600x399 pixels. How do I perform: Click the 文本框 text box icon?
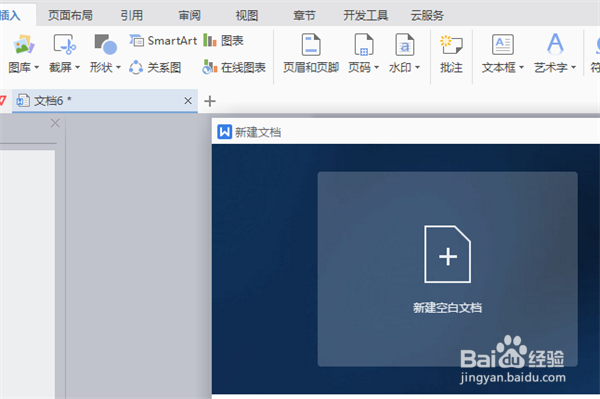(x=503, y=45)
